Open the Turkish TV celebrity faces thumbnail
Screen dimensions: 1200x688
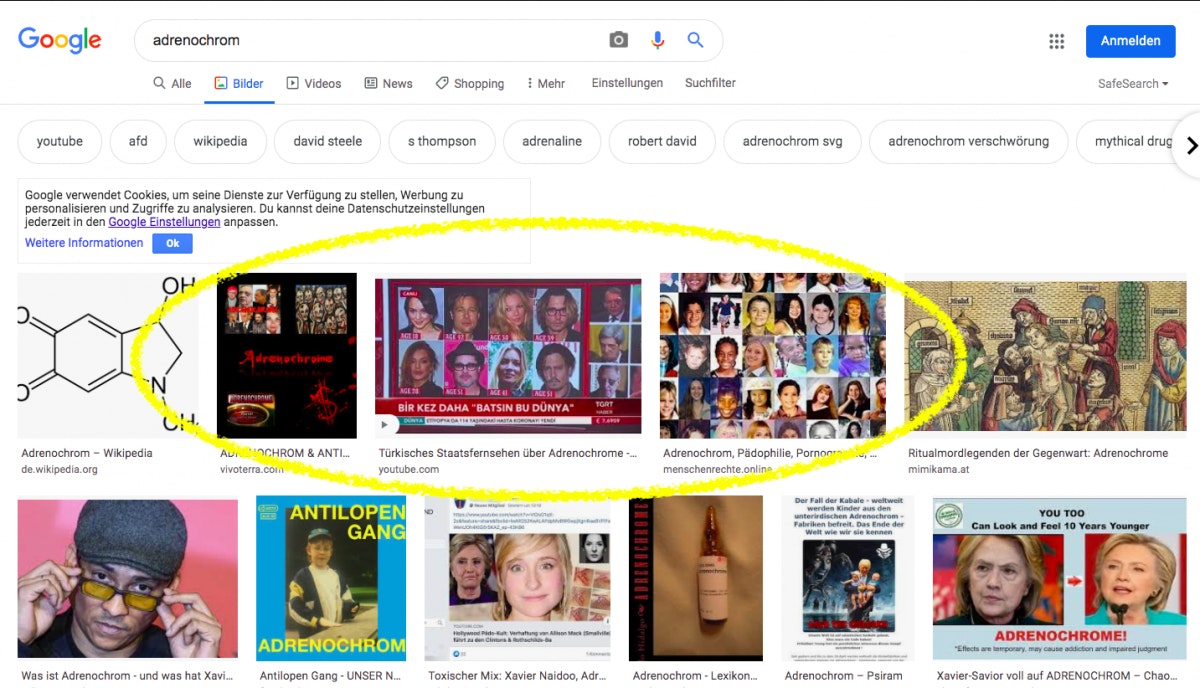(x=508, y=358)
